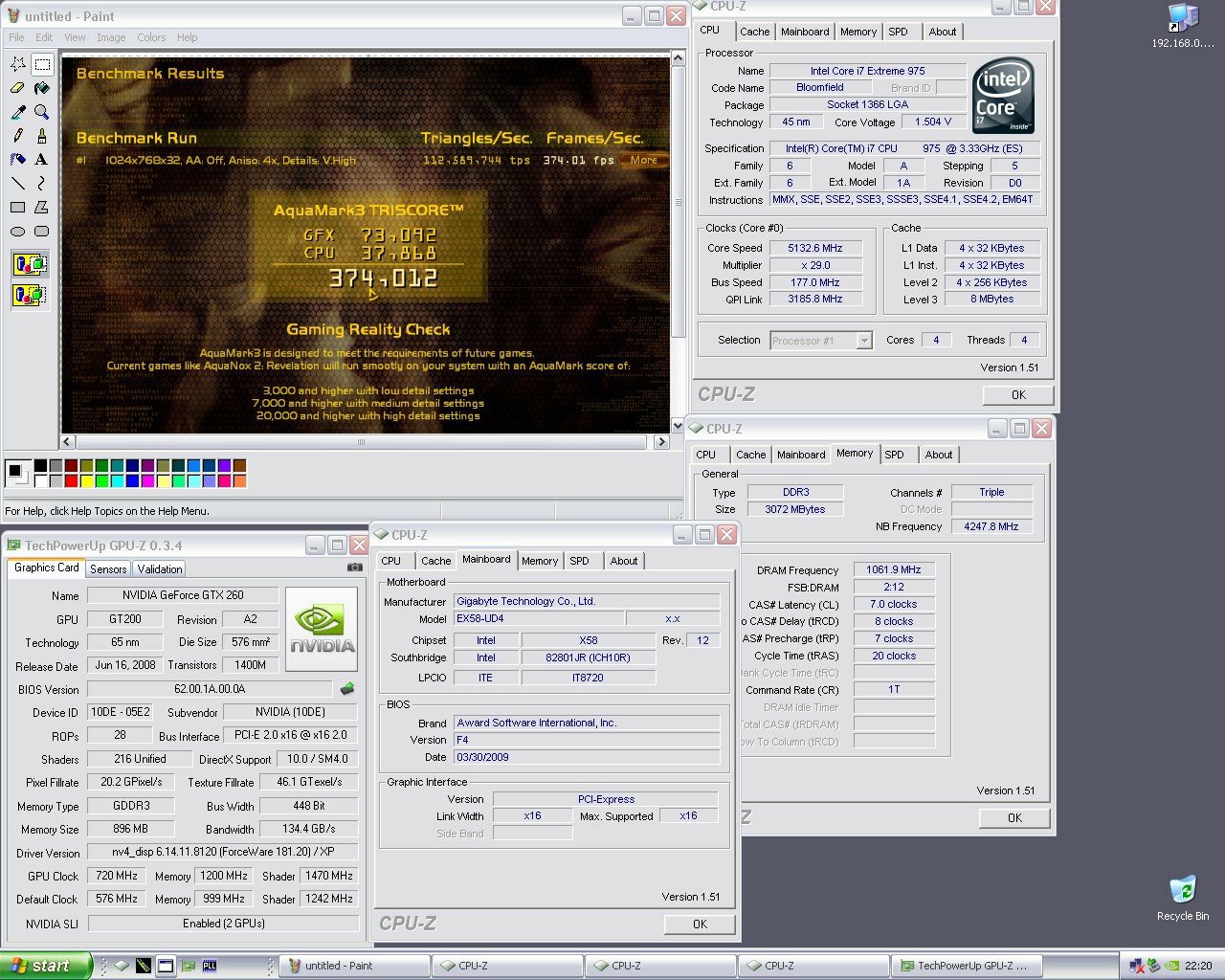Switch to Validation tab in GPU-Z
Image resolution: width=1225 pixels, height=980 pixels.
coord(160,568)
